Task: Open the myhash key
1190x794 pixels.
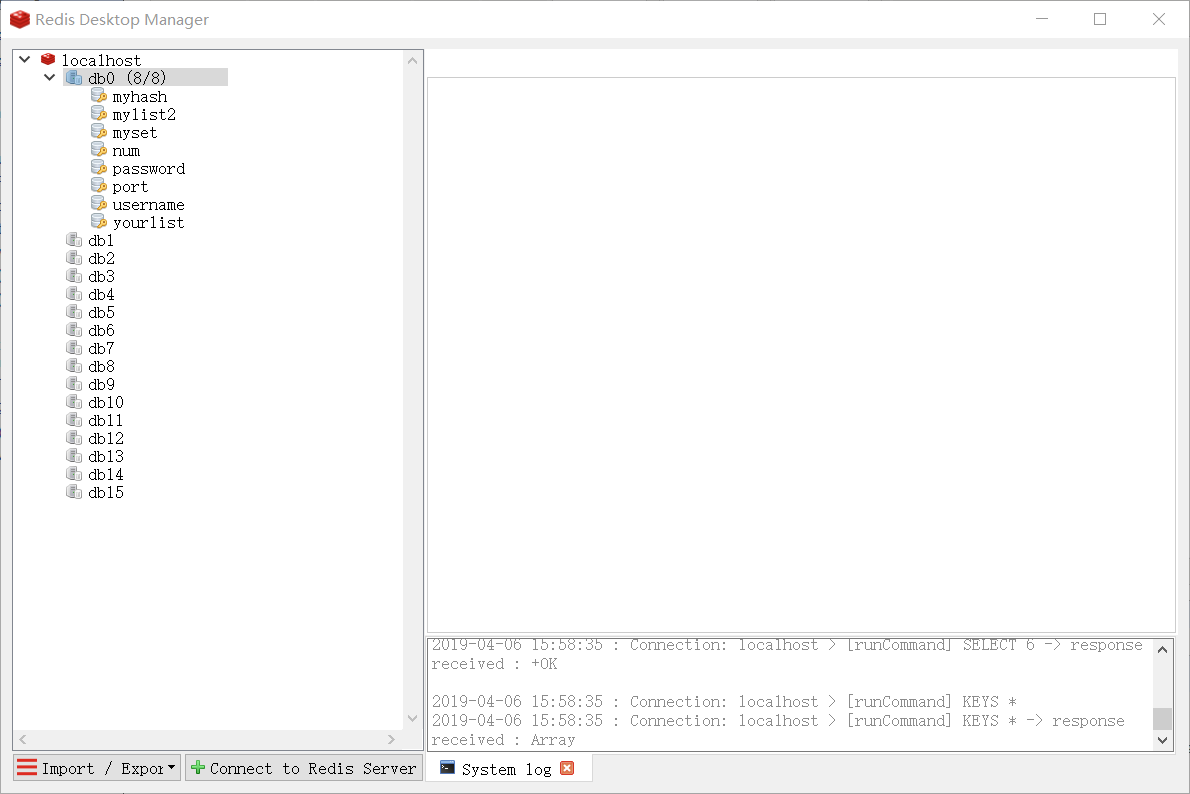Action: (x=140, y=96)
